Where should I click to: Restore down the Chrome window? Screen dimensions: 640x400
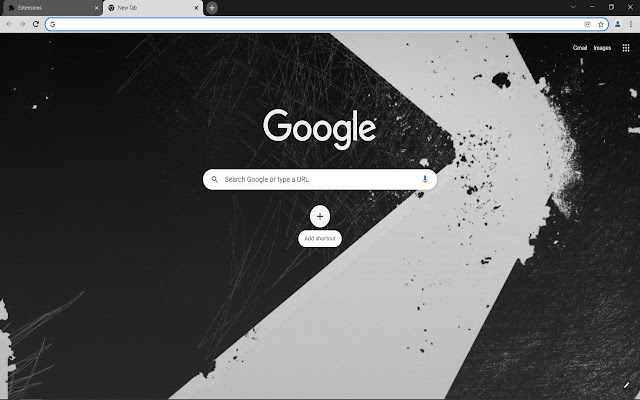point(611,7)
